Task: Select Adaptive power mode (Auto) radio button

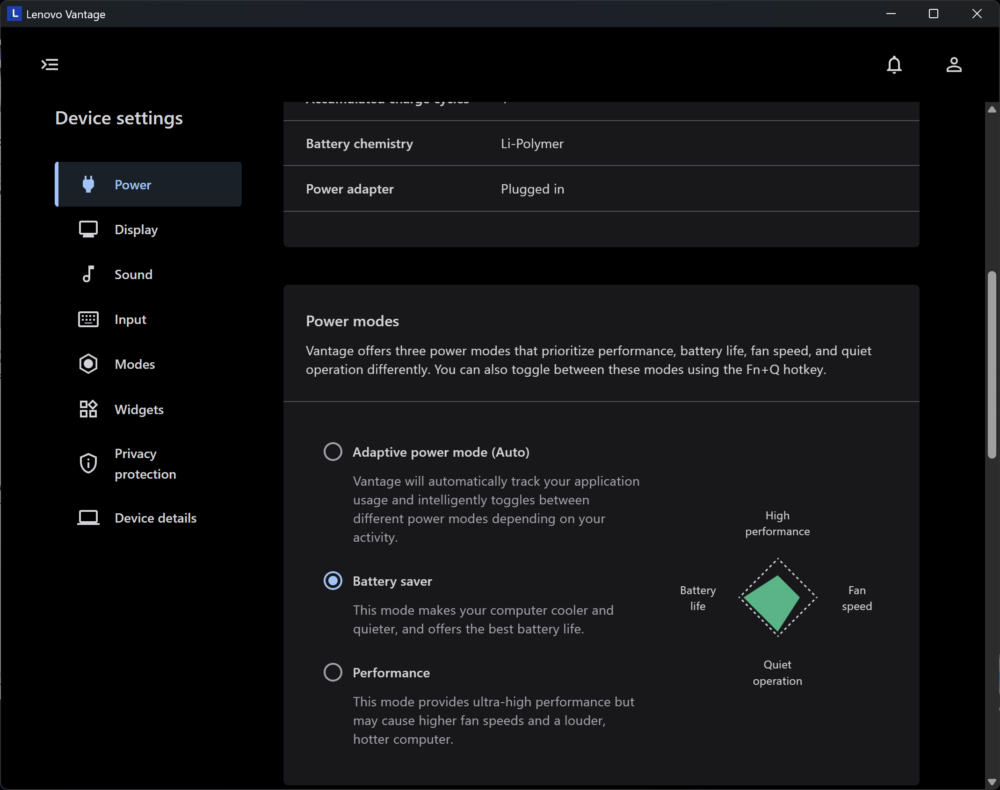Action: [333, 452]
